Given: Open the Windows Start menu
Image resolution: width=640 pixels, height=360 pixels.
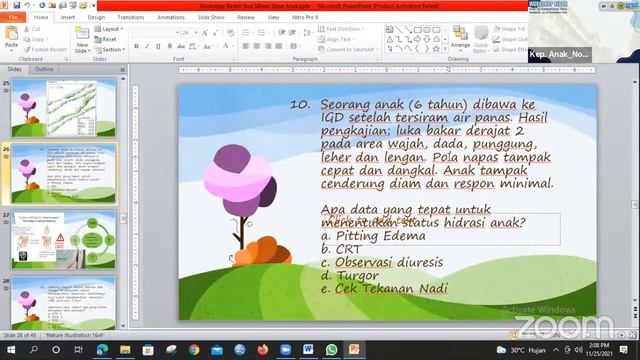Looking at the screenshot, I should pyautogui.click(x=11, y=350).
